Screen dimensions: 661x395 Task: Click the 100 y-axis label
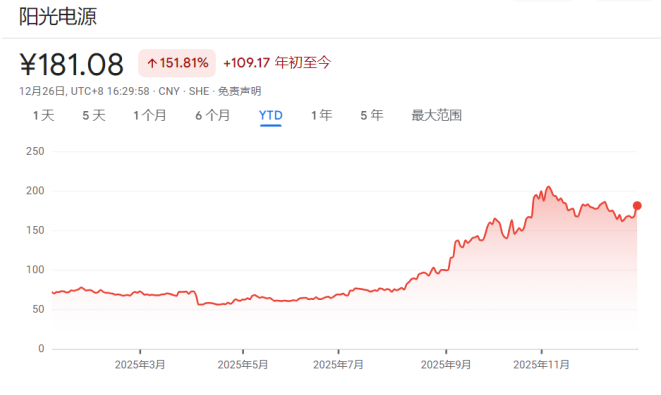[35, 270]
